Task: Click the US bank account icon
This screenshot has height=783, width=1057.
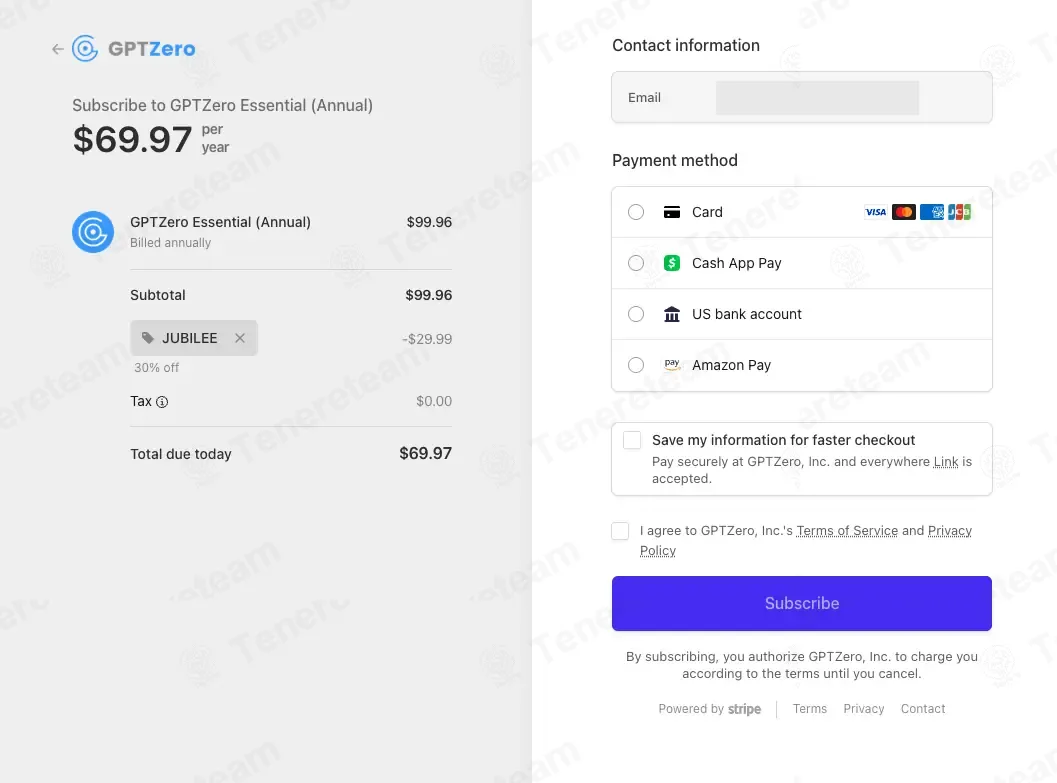Action: pos(672,314)
